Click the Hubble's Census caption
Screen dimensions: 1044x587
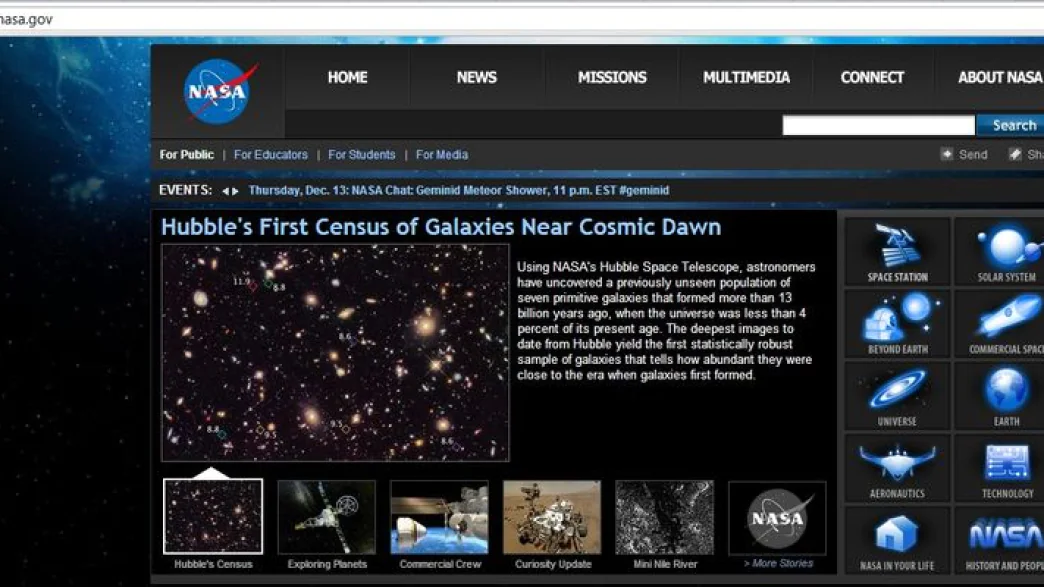tap(213, 564)
